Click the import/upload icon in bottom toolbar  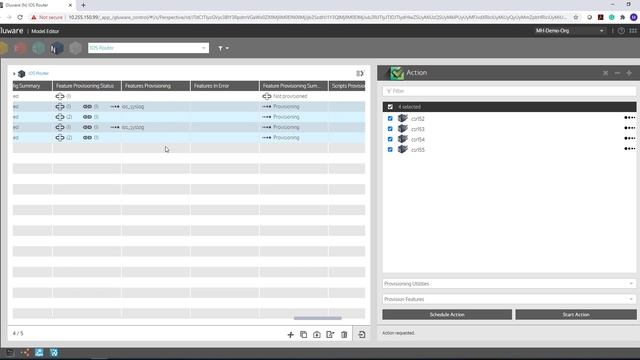(x=317, y=335)
